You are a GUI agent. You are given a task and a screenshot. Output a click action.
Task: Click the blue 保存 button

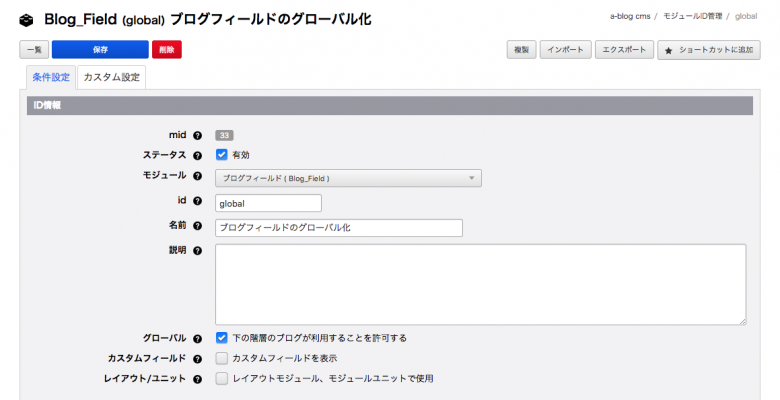(x=100, y=49)
